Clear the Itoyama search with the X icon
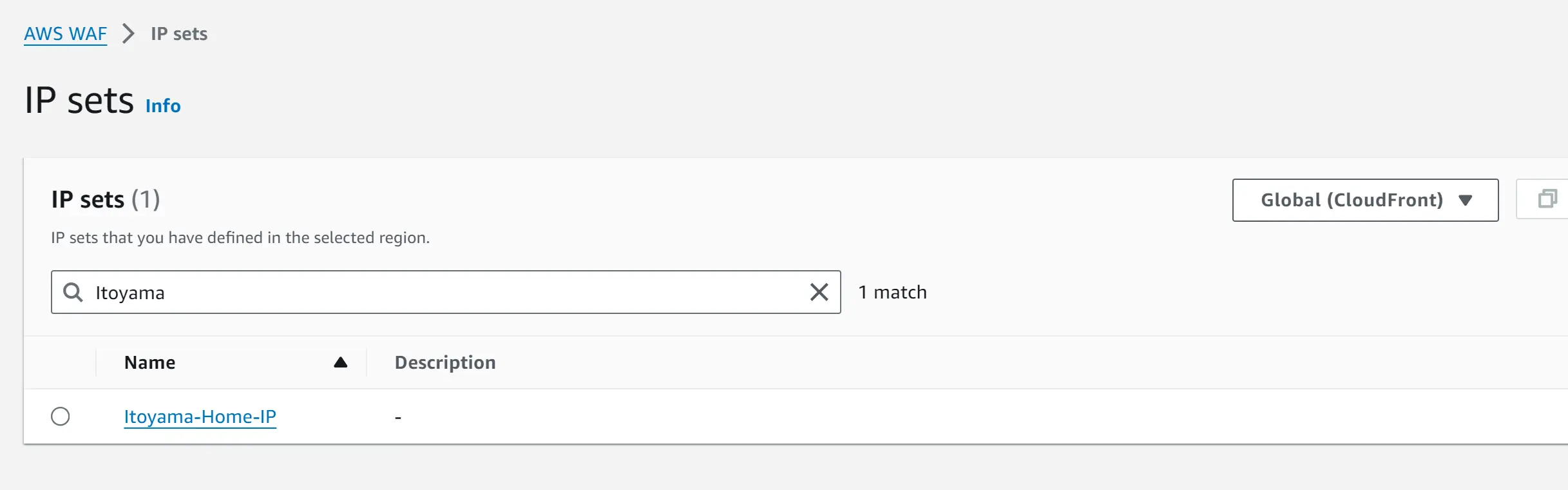1568x490 pixels. pyautogui.click(x=819, y=292)
